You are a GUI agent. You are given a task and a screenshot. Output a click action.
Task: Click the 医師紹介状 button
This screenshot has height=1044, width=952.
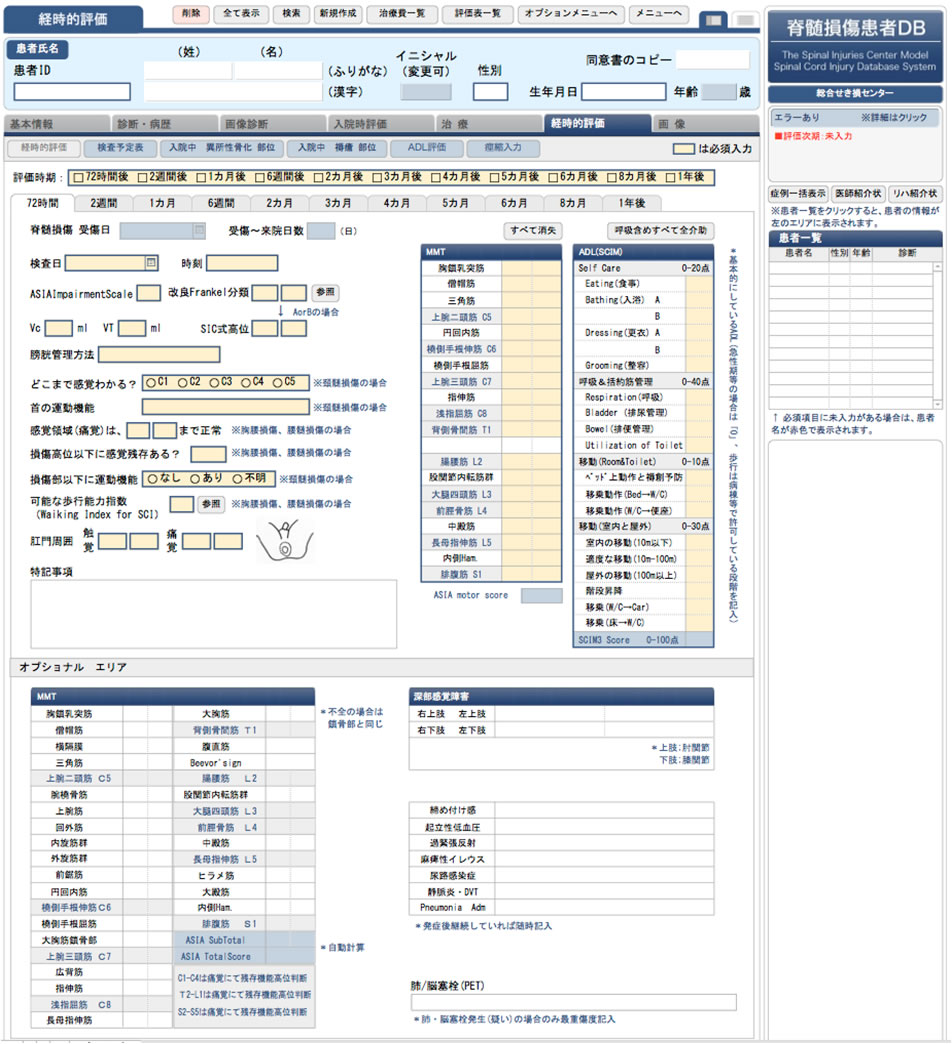coord(856,193)
